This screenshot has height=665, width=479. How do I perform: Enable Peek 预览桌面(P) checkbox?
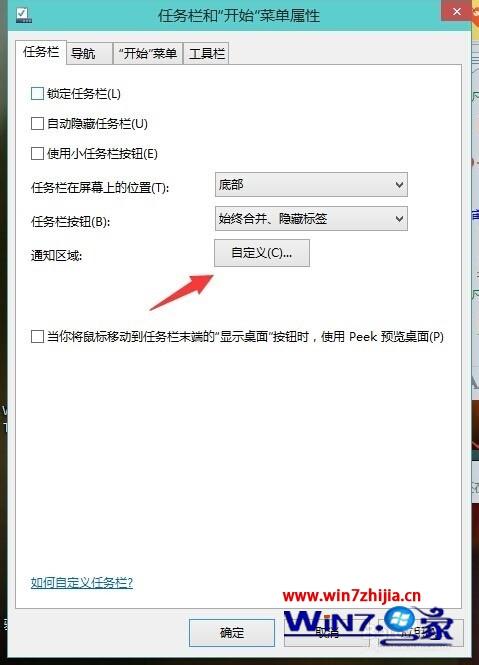pyautogui.click(x=37, y=337)
